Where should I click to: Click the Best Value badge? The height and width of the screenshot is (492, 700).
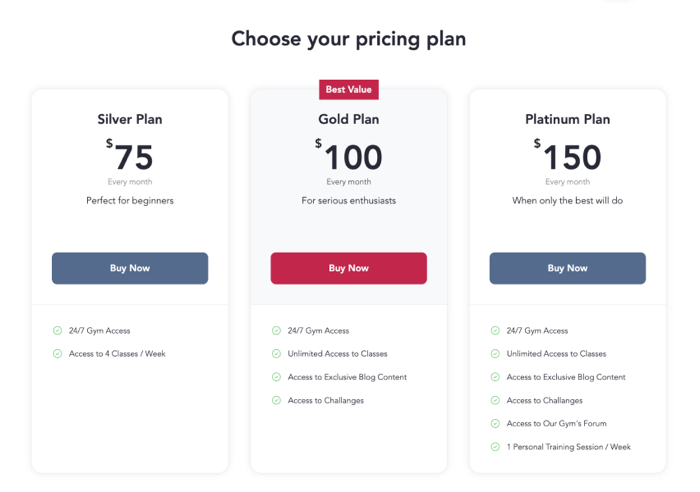click(x=348, y=89)
